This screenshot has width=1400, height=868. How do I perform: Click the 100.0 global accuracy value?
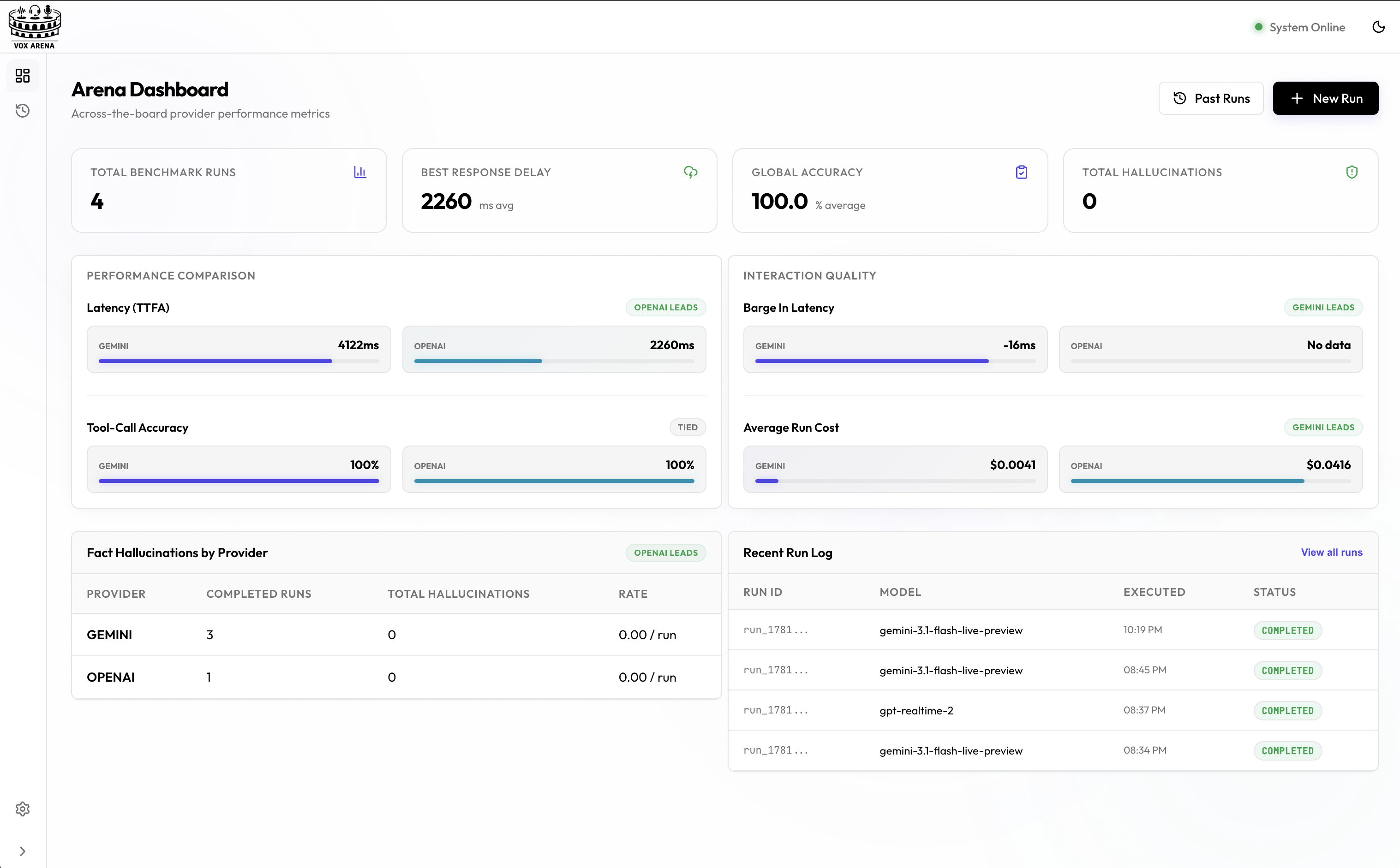pos(779,201)
